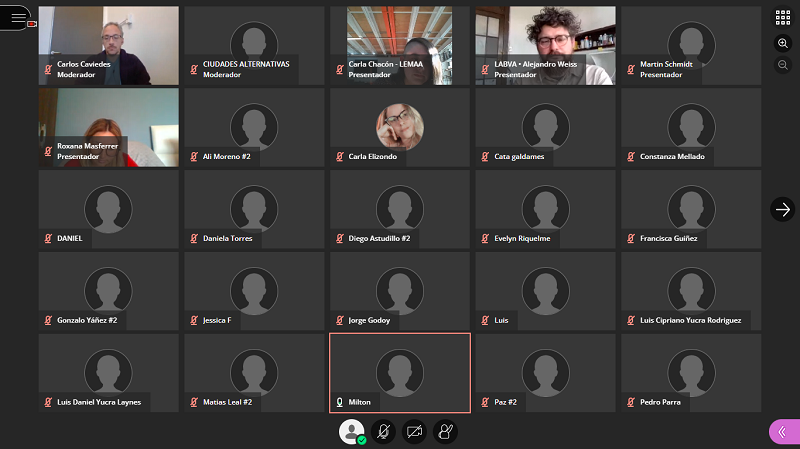Click the name label Paz #2

pos(505,402)
